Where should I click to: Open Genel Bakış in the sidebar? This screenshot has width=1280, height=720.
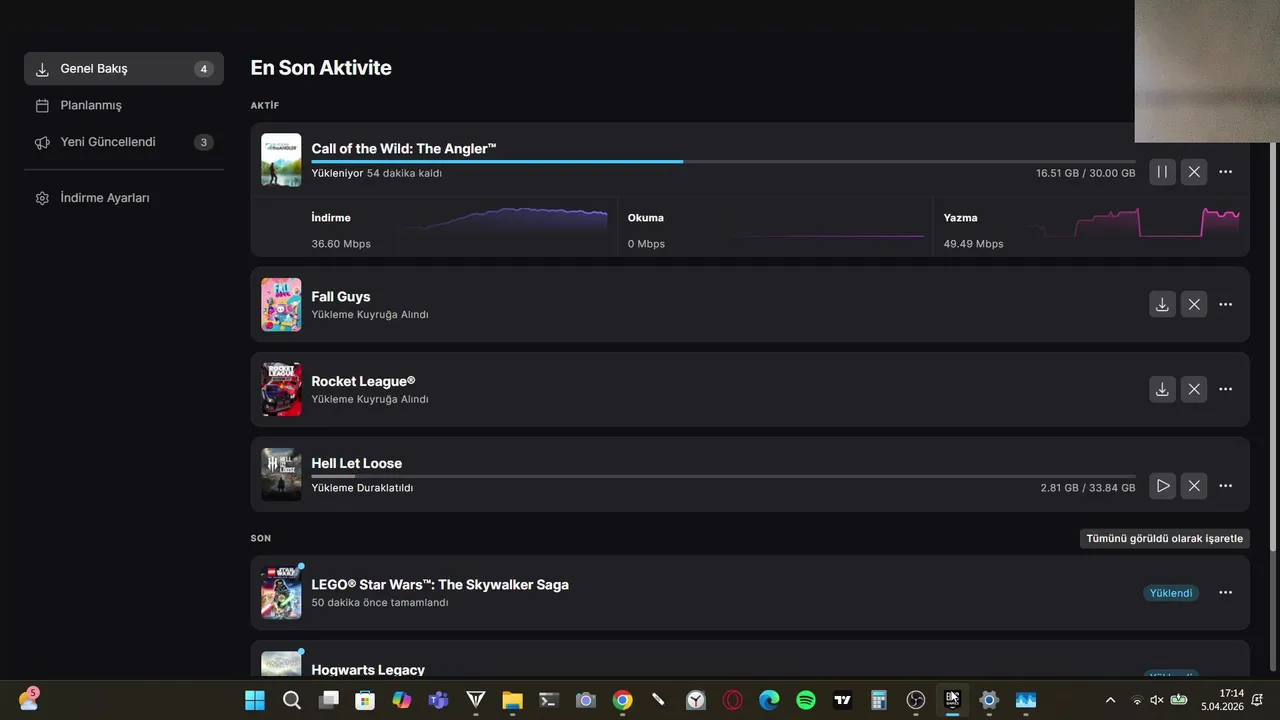point(124,69)
